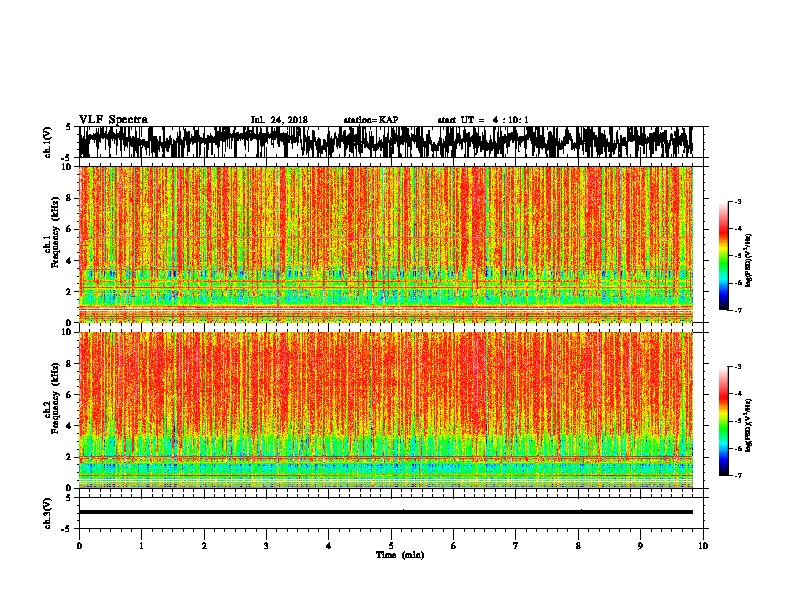
Task: Click the ch.1 color scale bar
Action: pyautogui.click(x=724, y=256)
